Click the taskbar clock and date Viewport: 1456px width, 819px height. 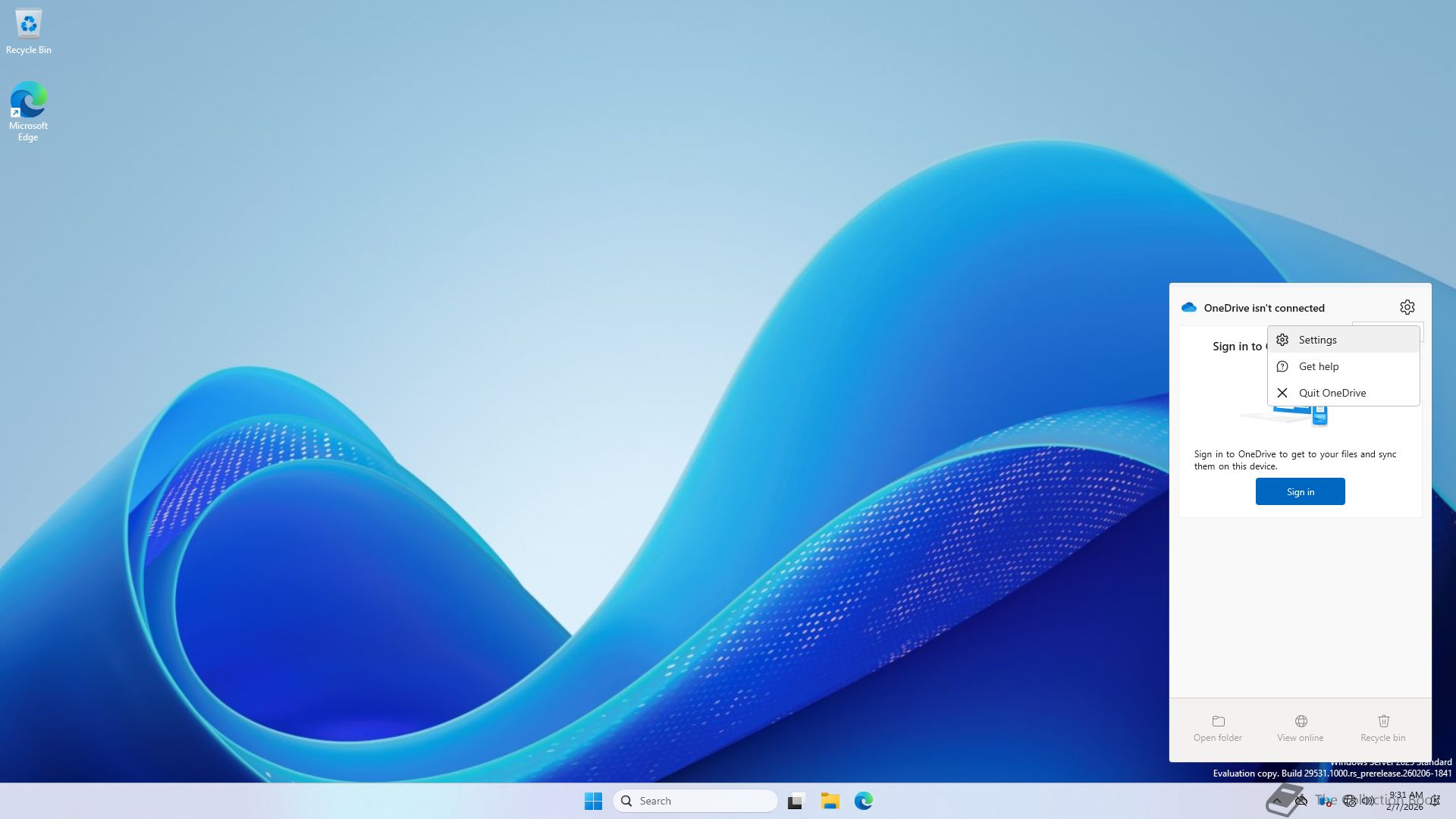(x=1405, y=801)
